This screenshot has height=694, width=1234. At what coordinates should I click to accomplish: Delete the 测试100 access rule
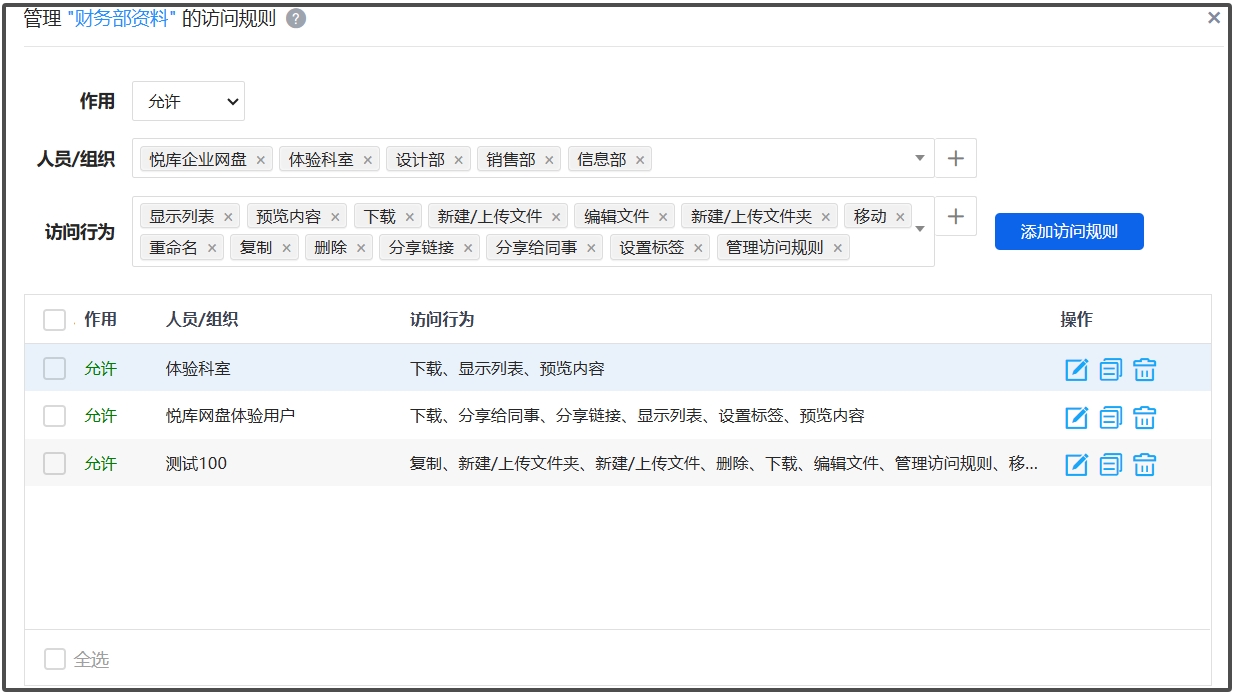click(x=1144, y=464)
